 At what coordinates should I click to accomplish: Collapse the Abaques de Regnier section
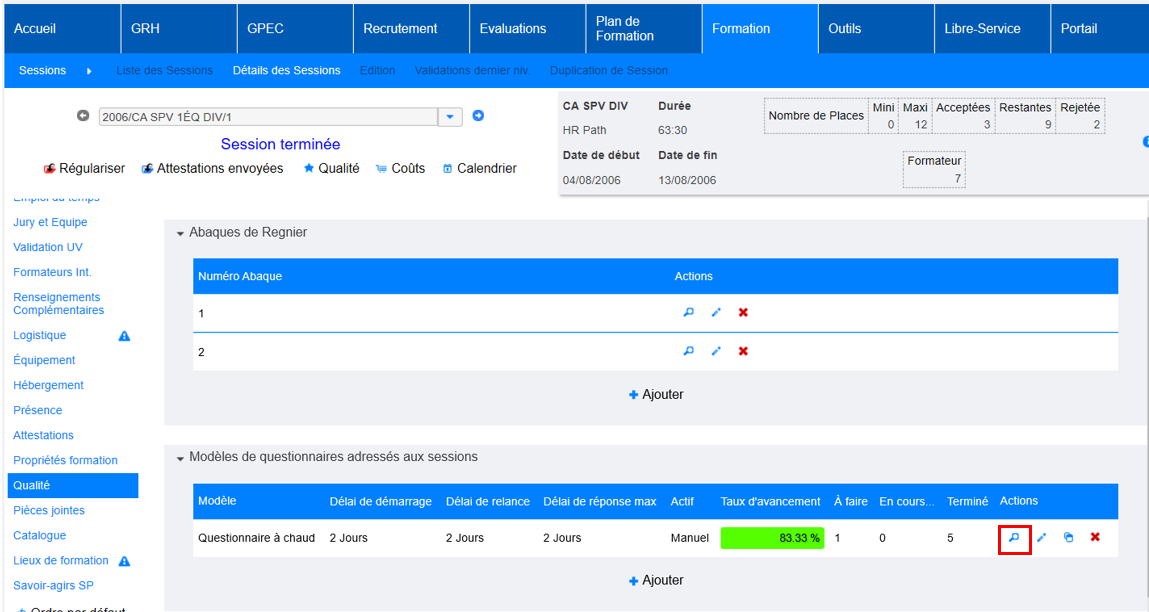pos(181,233)
